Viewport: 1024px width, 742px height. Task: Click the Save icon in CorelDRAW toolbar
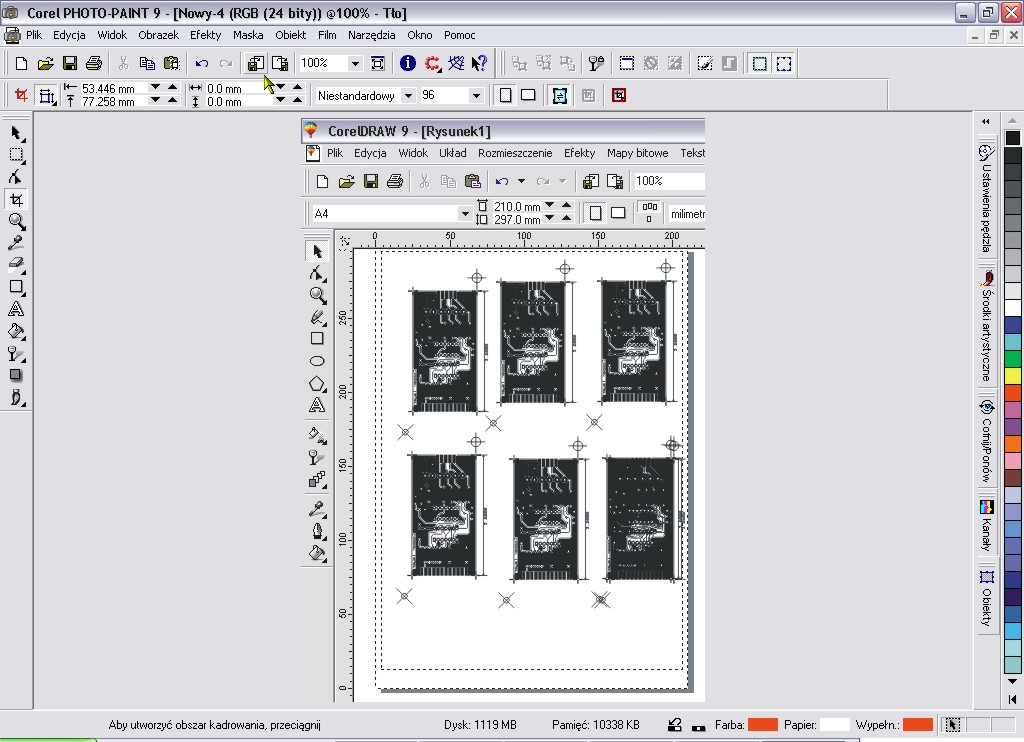[371, 181]
